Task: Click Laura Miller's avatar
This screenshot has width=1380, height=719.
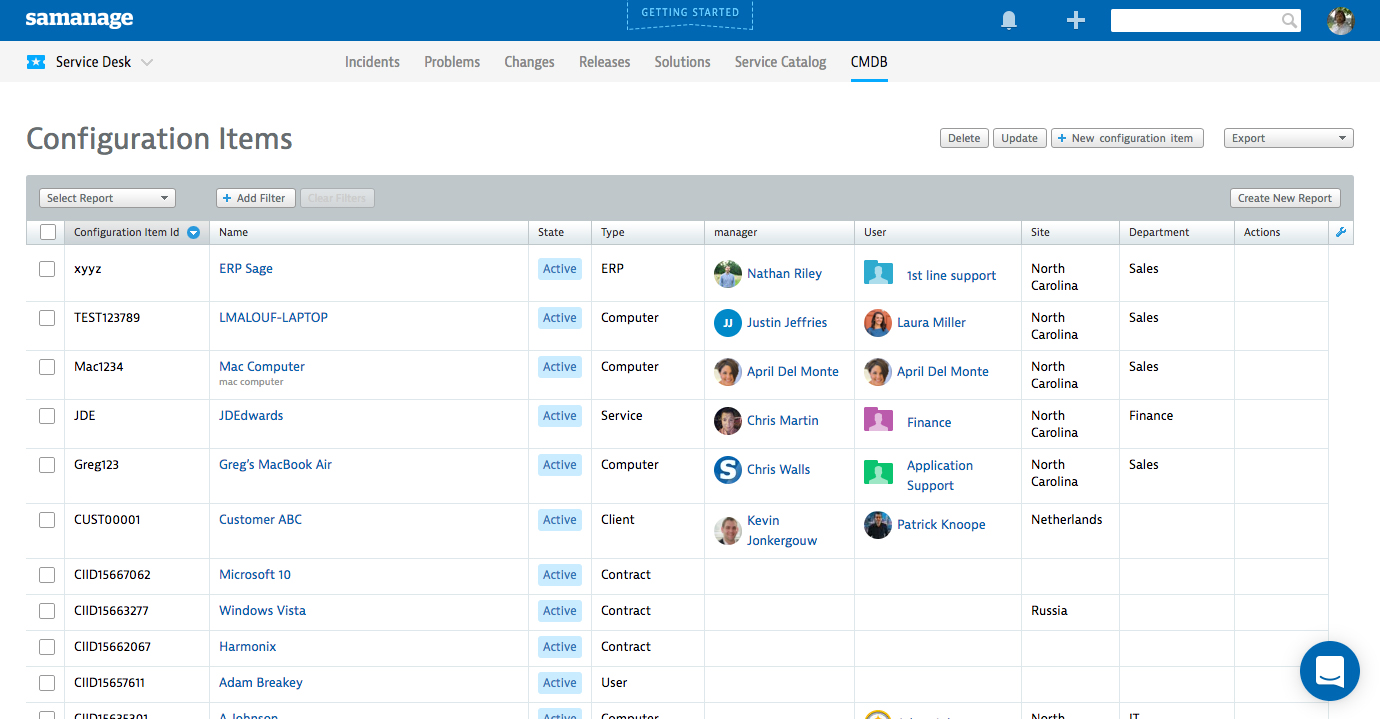Action: pos(878,323)
